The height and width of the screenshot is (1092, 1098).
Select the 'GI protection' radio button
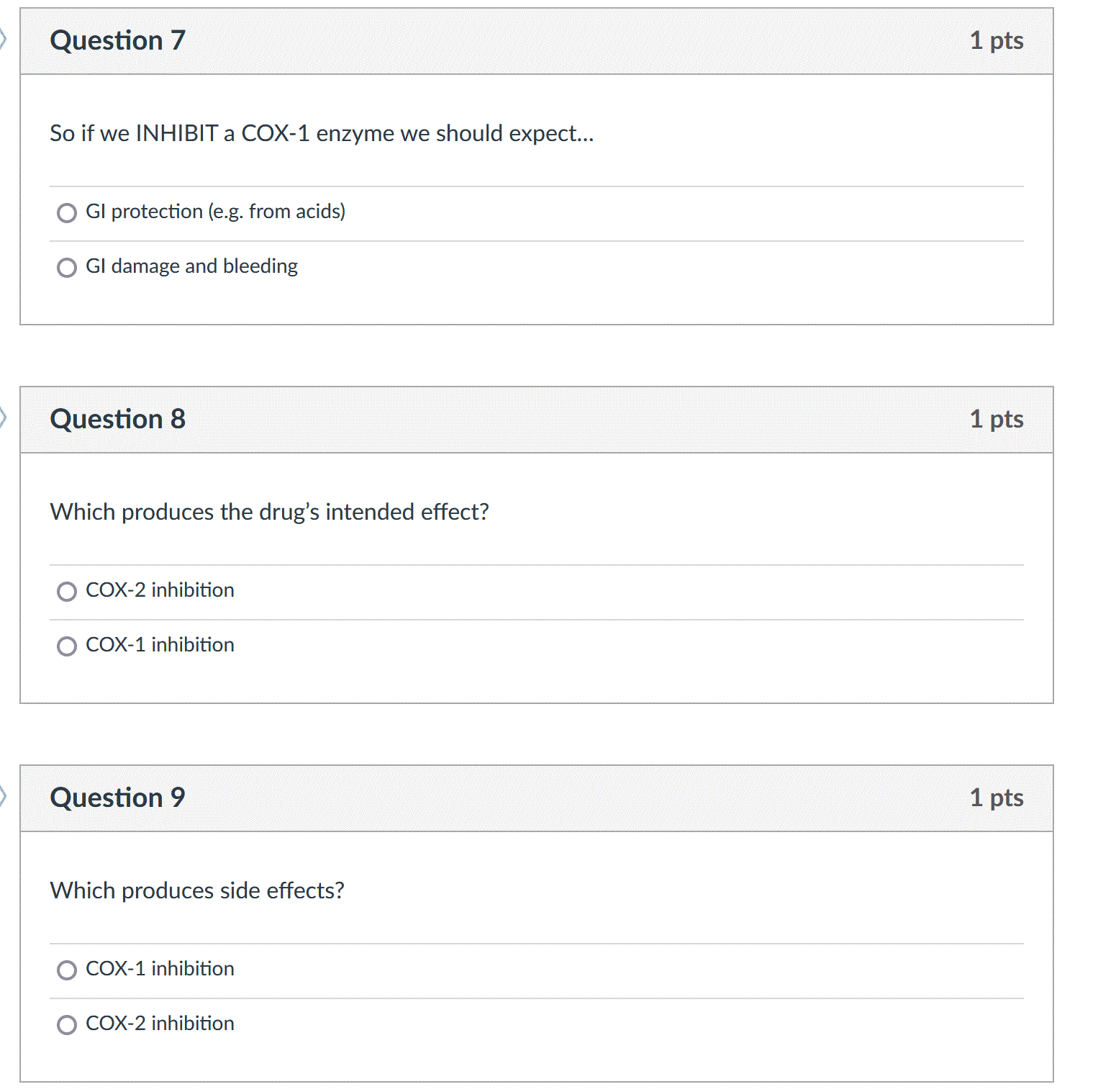pyautogui.click(x=67, y=213)
